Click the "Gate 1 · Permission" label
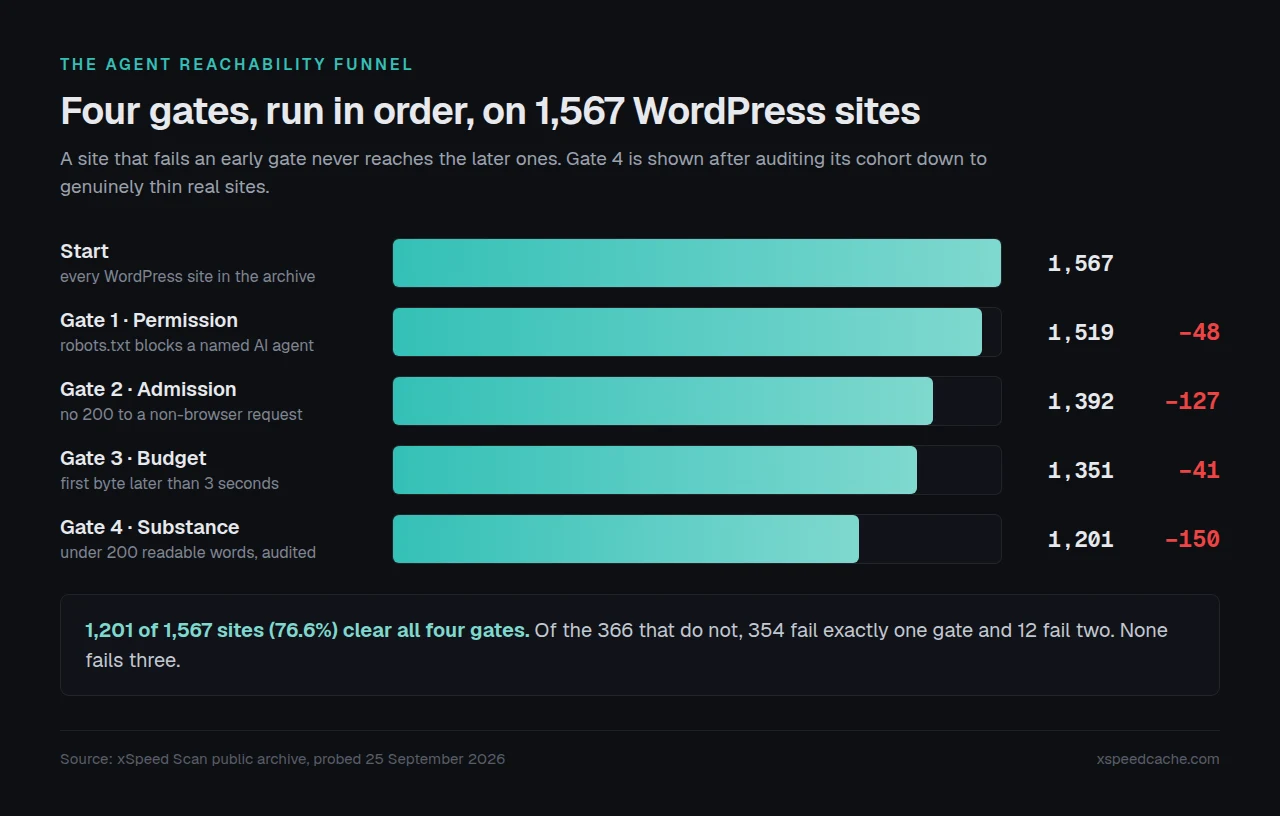 149,320
